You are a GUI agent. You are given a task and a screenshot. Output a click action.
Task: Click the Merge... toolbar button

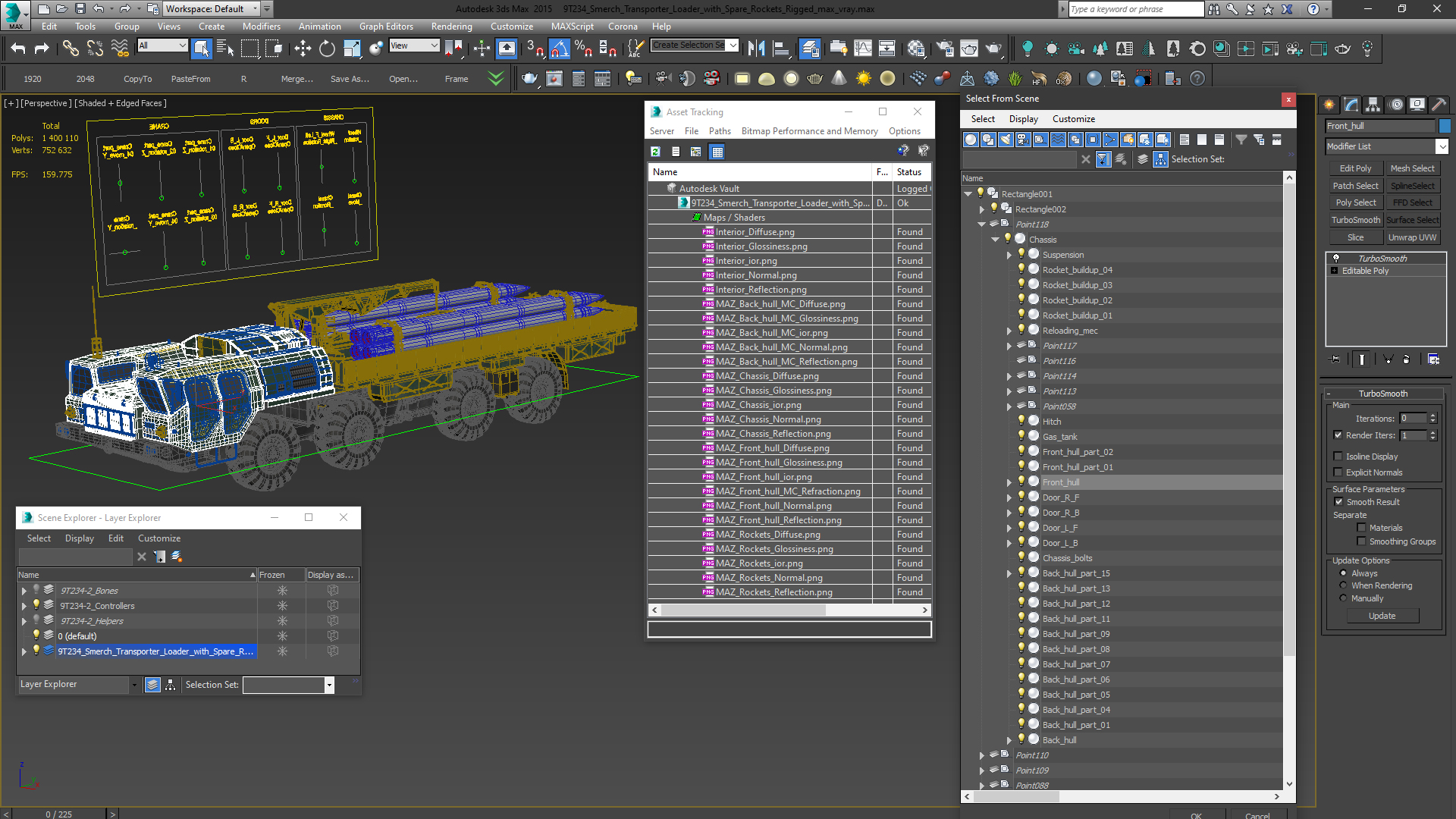pyautogui.click(x=297, y=79)
